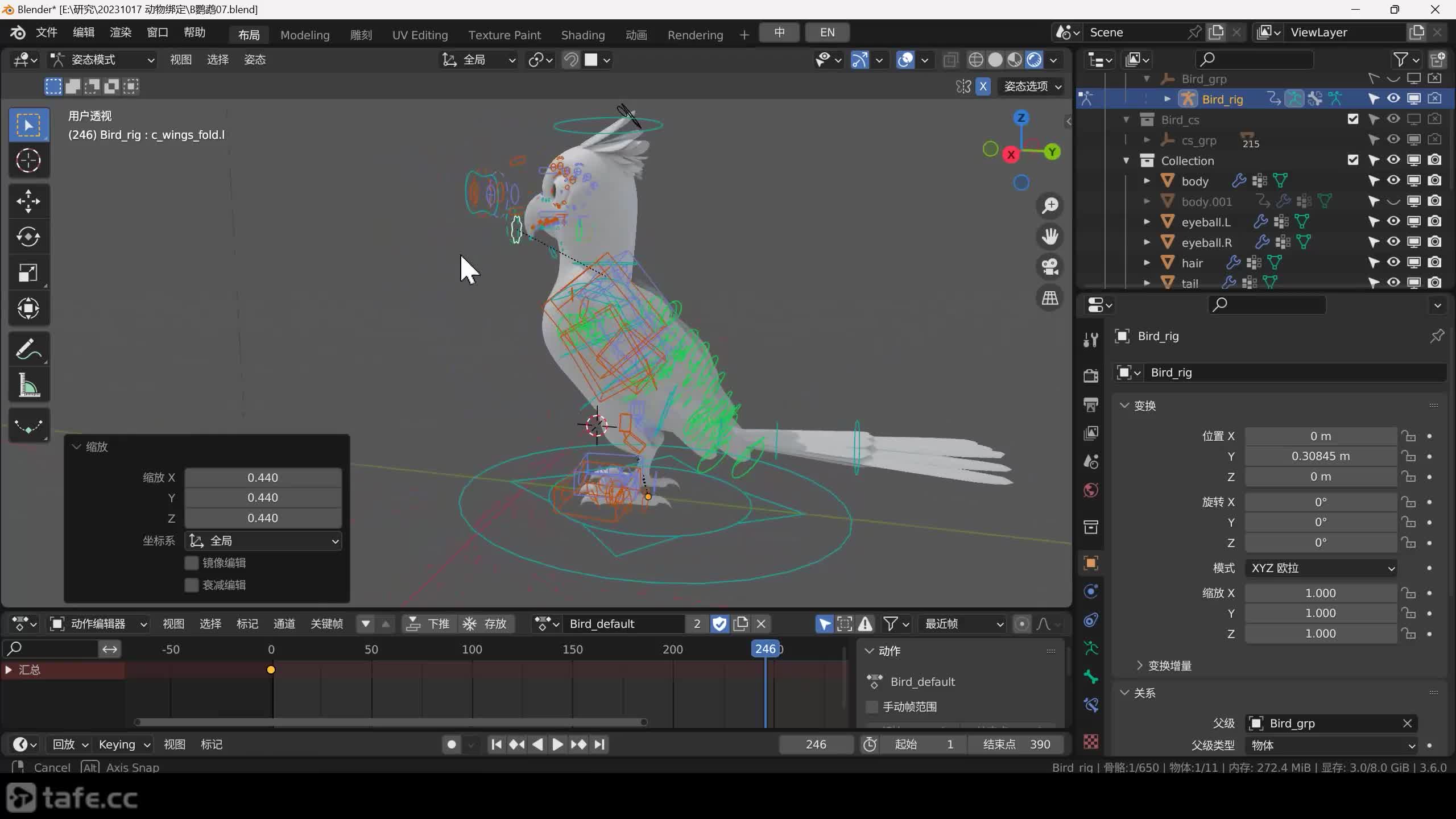Open the Output properties tab
The width and height of the screenshot is (1456, 819).
point(1090,404)
